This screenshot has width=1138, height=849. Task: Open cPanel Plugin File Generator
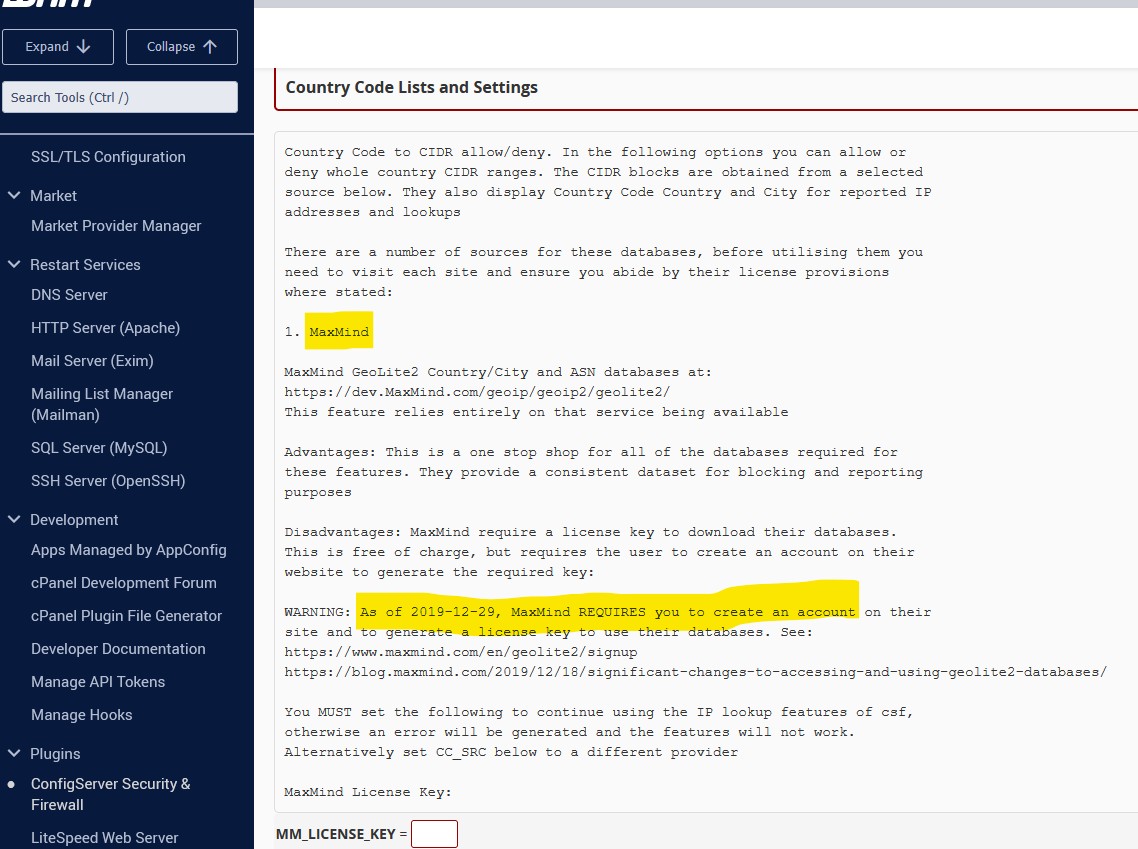[126, 615]
